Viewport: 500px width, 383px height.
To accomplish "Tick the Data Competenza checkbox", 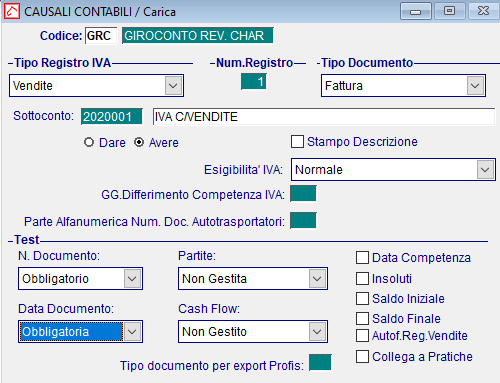I will 362,258.
